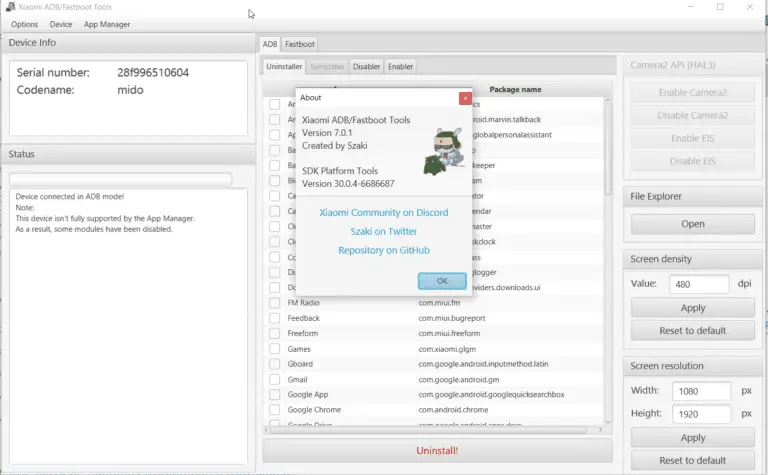
Task: Click the Xiaomi mascot image in About dialog
Action: [443, 151]
